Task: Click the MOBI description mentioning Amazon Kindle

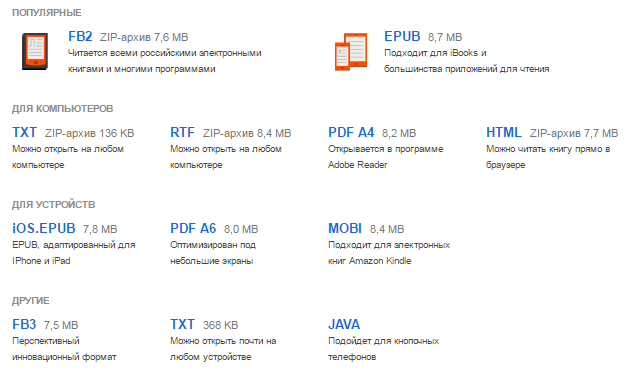Action: point(389,253)
